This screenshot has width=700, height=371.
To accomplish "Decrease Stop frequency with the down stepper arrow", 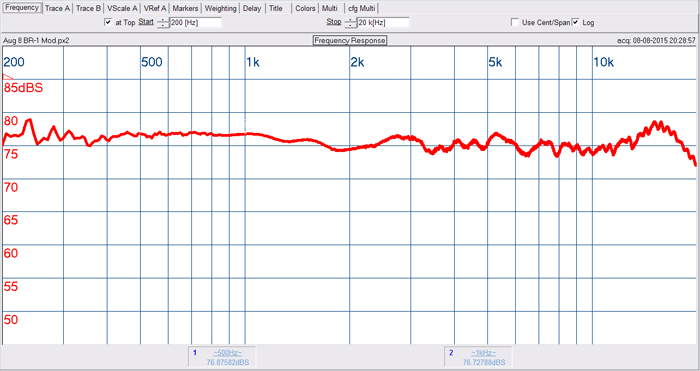I will tap(351, 25).
